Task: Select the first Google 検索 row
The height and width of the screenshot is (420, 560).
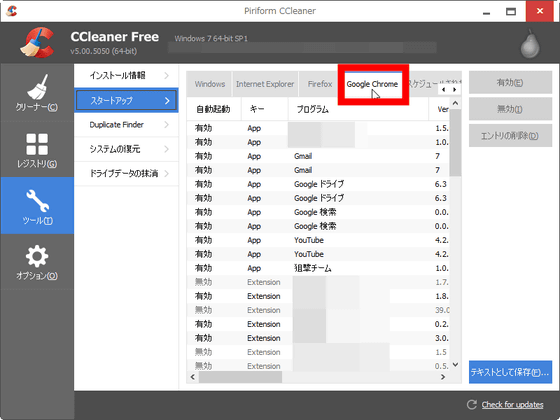Action: (x=318, y=212)
